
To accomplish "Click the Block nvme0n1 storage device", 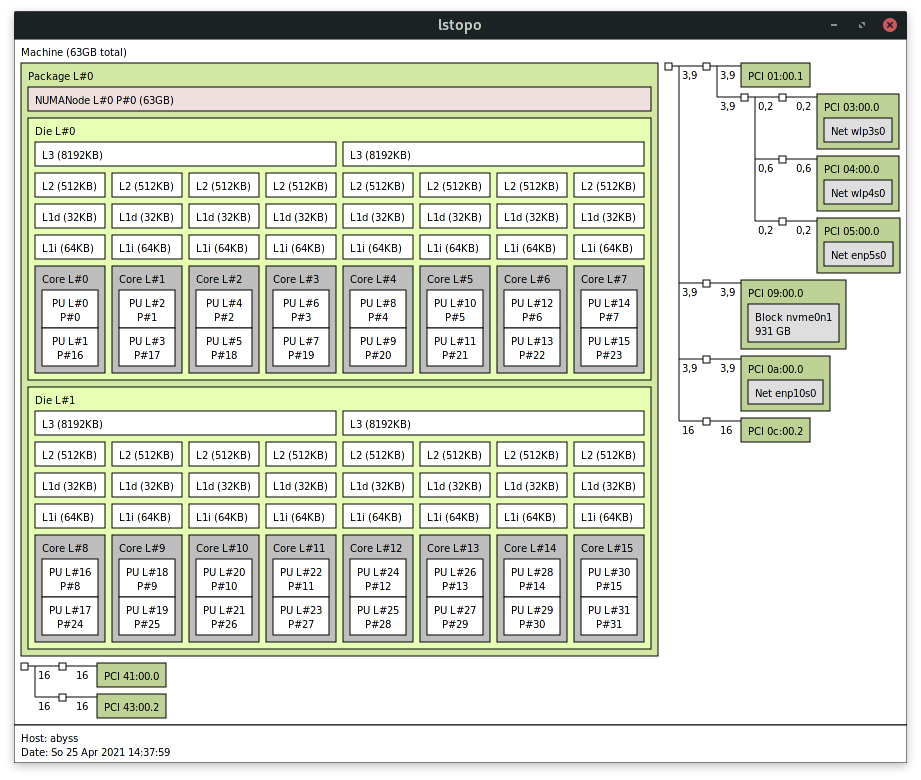I will [x=793, y=324].
